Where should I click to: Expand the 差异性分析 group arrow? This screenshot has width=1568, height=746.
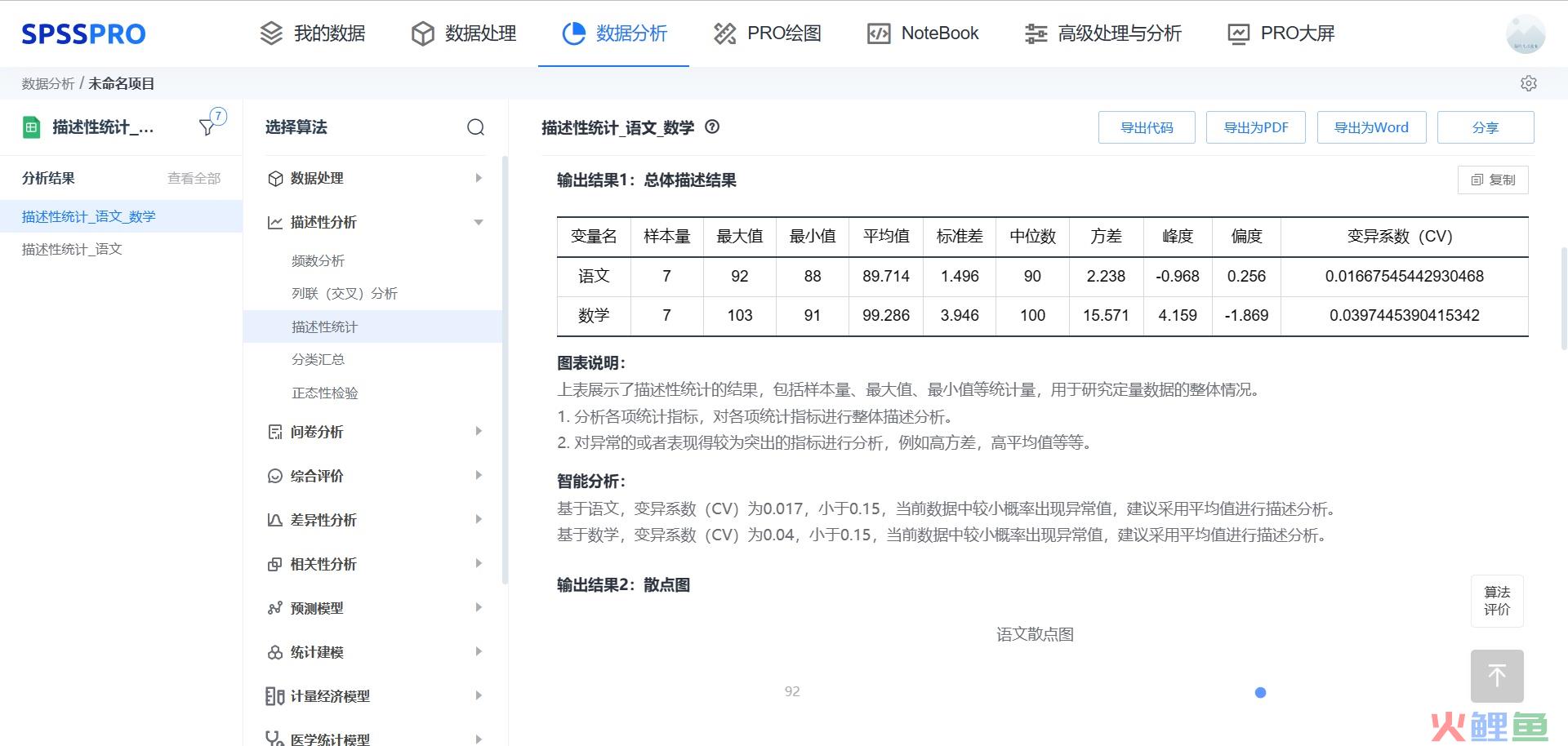[x=479, y=519]
